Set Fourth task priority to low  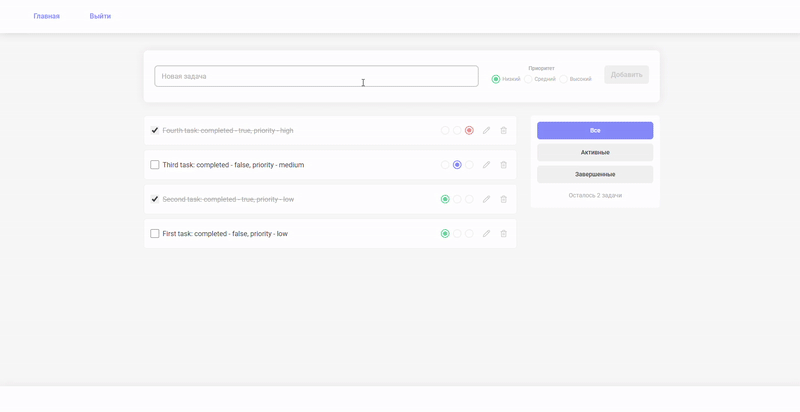pos(445,131)
